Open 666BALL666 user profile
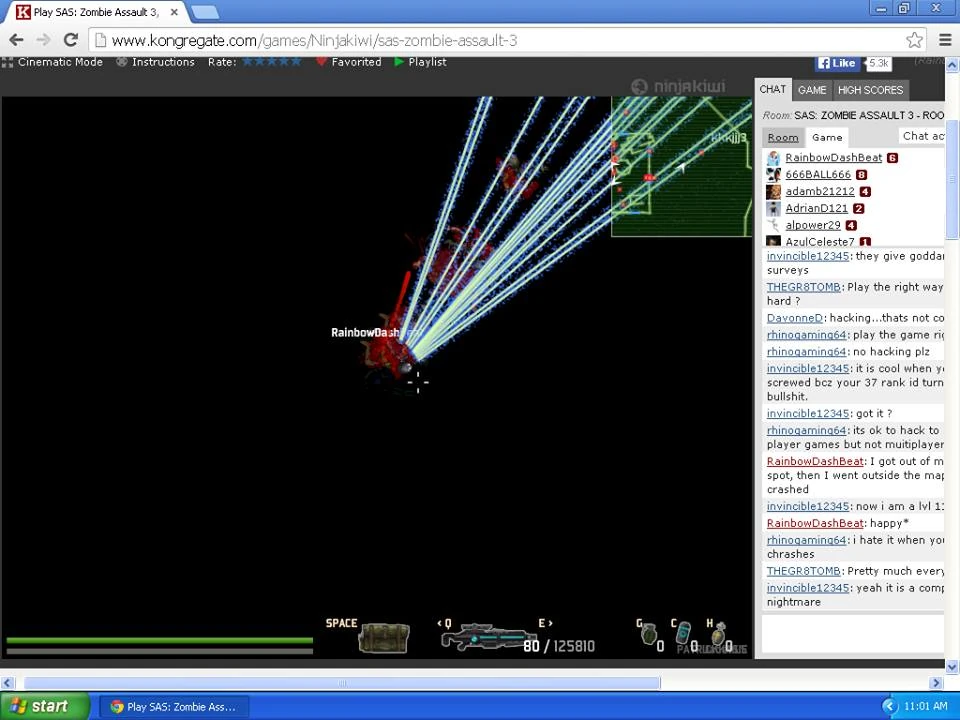 [x=818, y=174]
